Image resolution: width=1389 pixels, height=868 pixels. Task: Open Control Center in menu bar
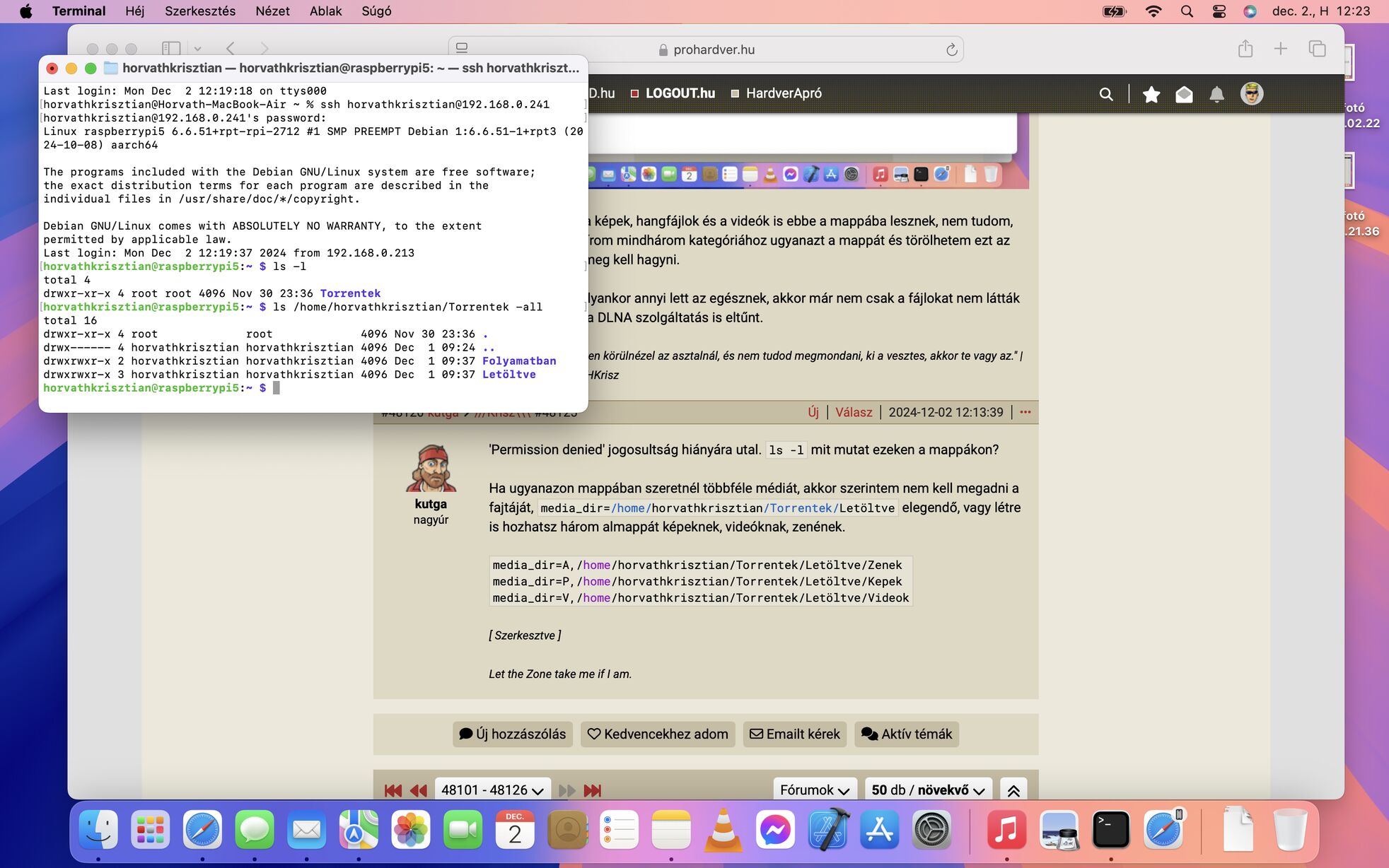1219,11
